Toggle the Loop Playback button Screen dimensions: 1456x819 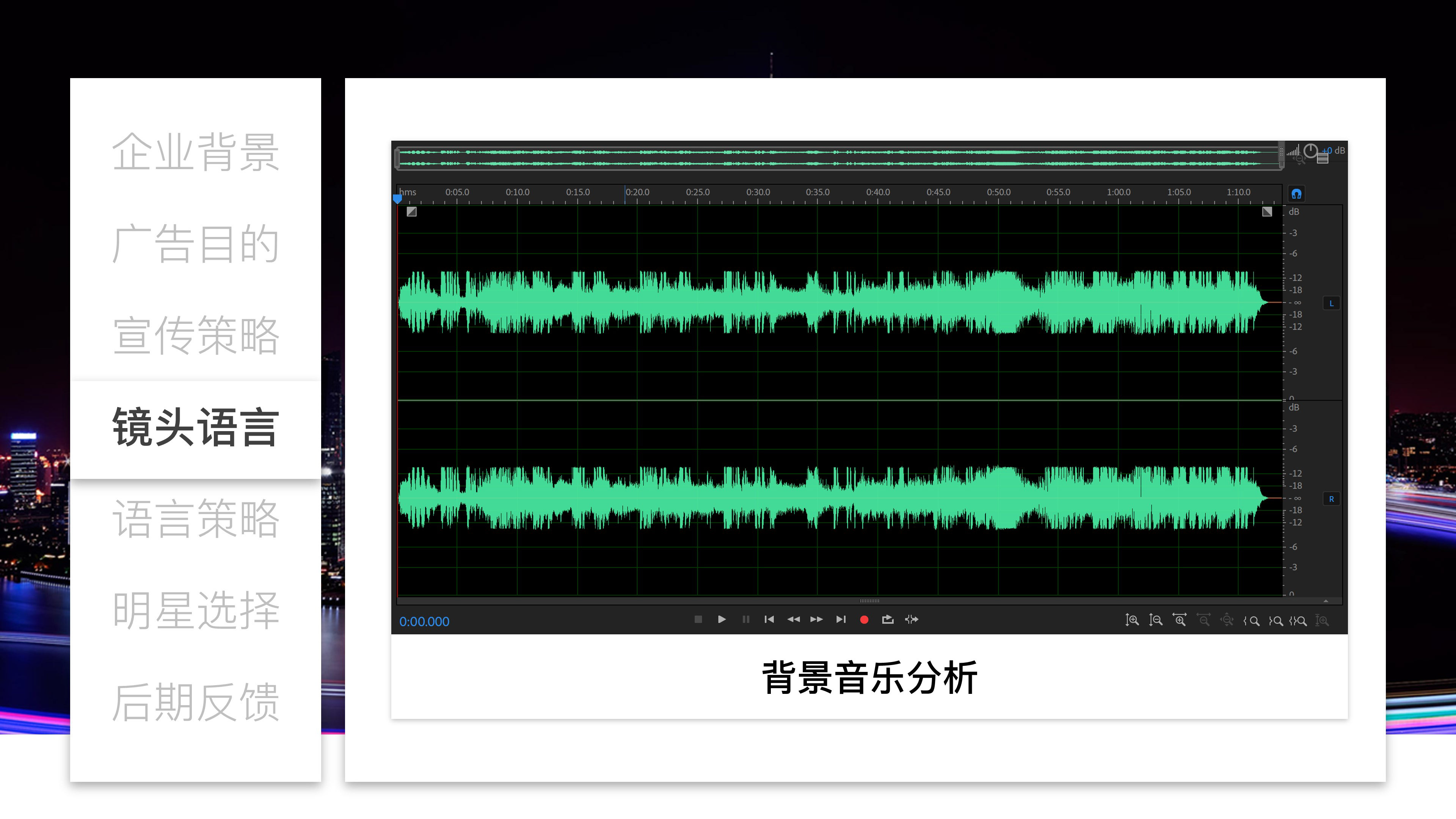[x=887, y=620]
